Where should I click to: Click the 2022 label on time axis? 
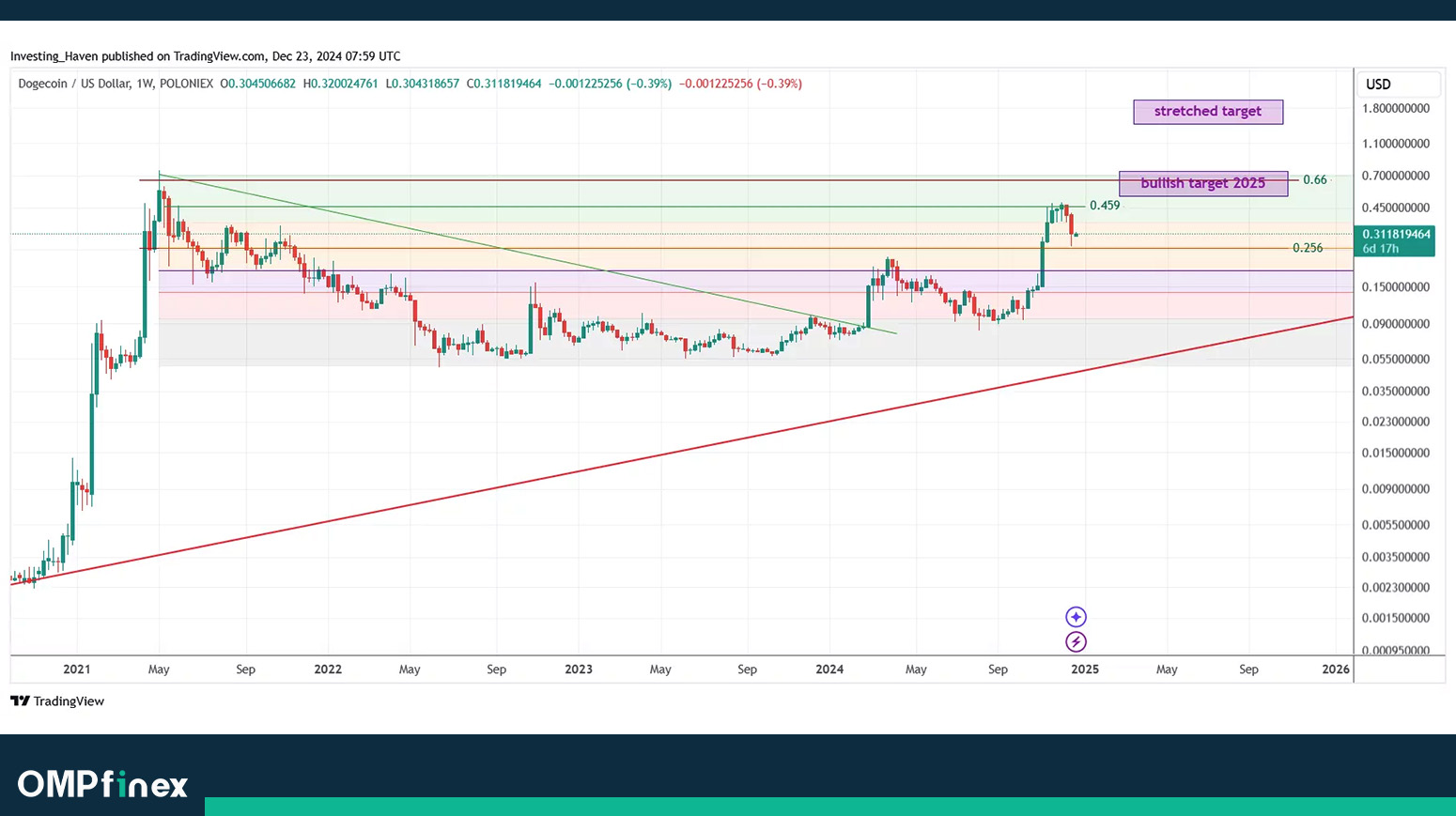click(328, 670)
